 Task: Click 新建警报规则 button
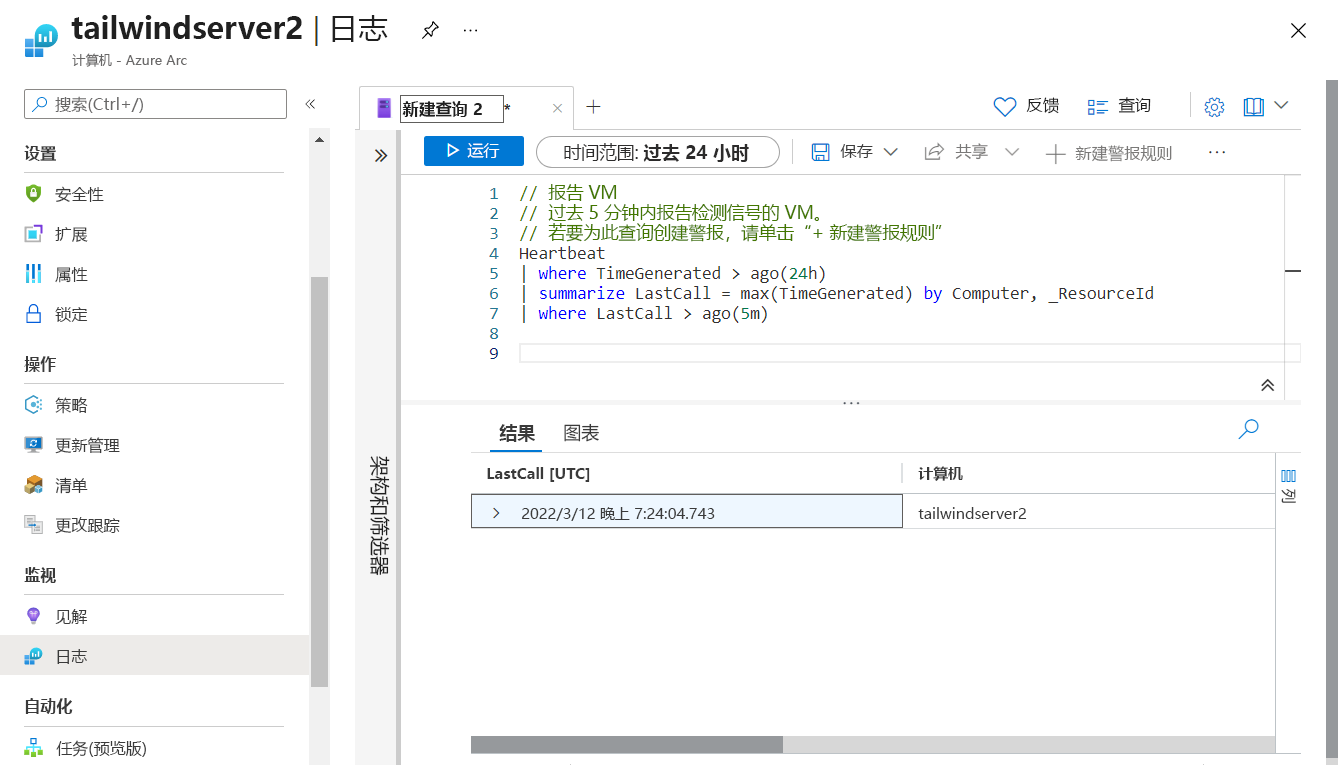(1108, 153)
